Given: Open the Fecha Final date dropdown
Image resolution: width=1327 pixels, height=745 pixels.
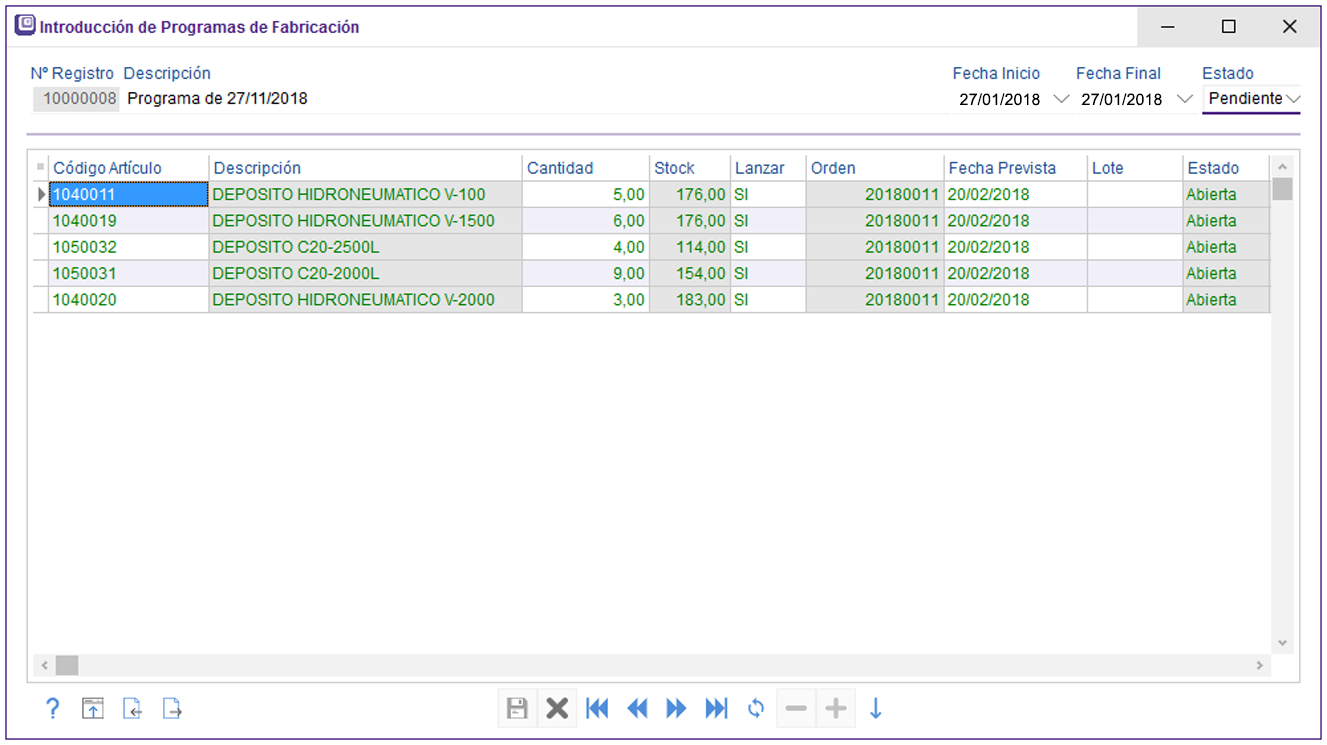Looking at the screenshot, I should tap(1185, 99).
